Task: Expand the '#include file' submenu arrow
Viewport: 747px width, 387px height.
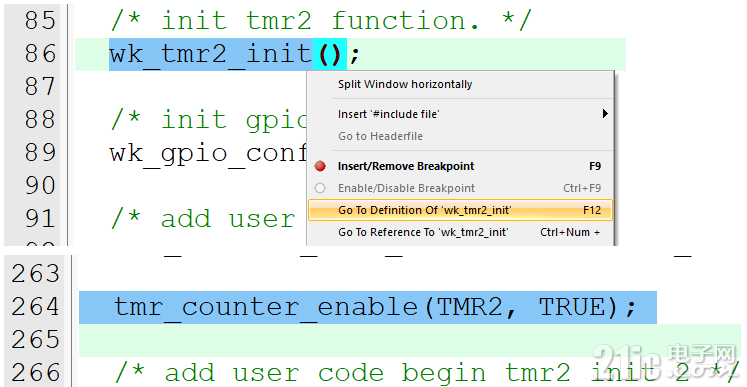Action: pos(605,113)
